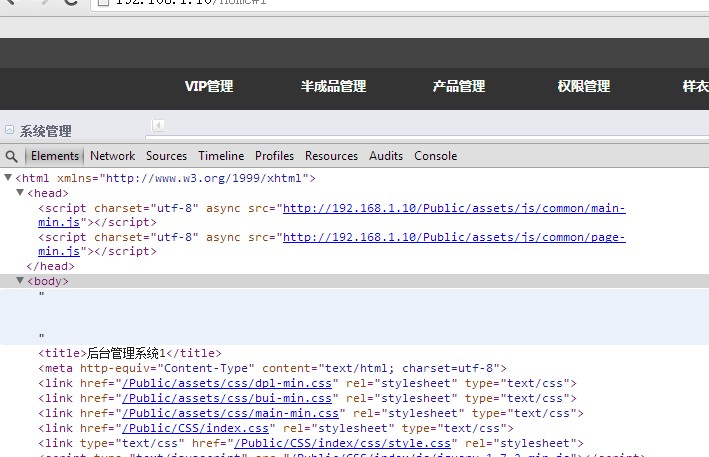This screenshot has height=457, width=709.
Task: Switch to the Network tab
Action: point(112,156)
